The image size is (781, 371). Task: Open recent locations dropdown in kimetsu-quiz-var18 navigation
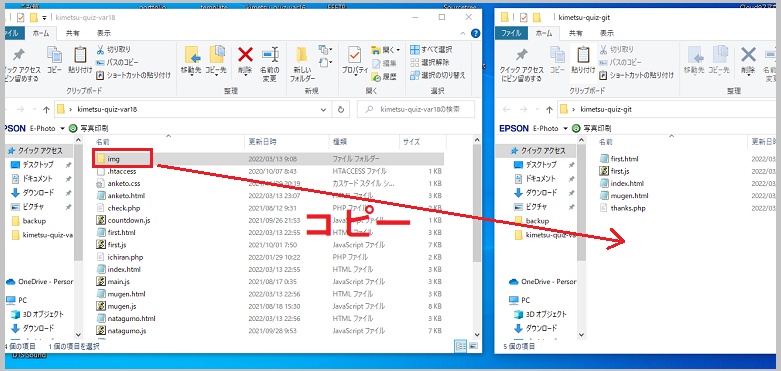coord(34,109)
